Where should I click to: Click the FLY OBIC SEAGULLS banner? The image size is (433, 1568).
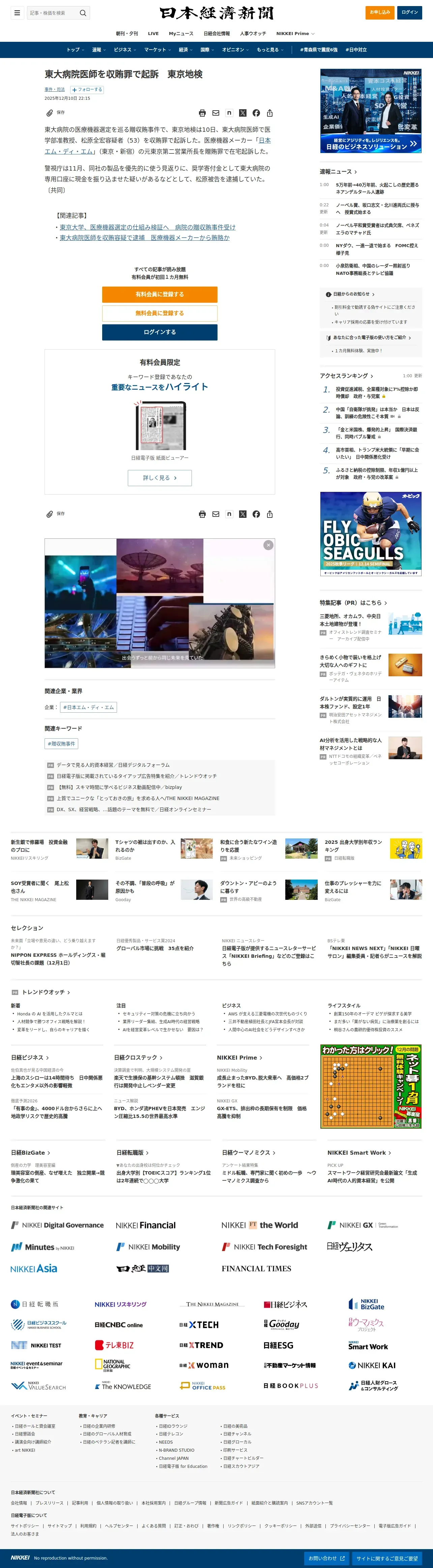tap(371, 534)
